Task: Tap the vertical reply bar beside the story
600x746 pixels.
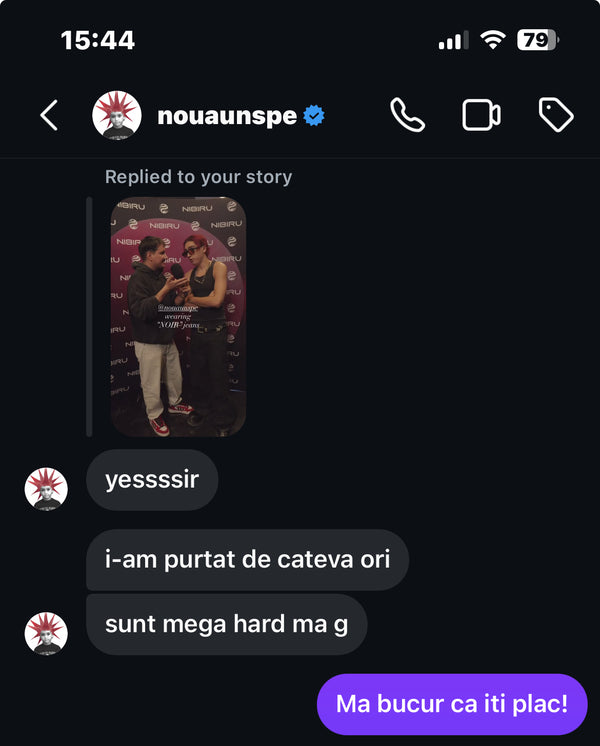Action: 89,317
